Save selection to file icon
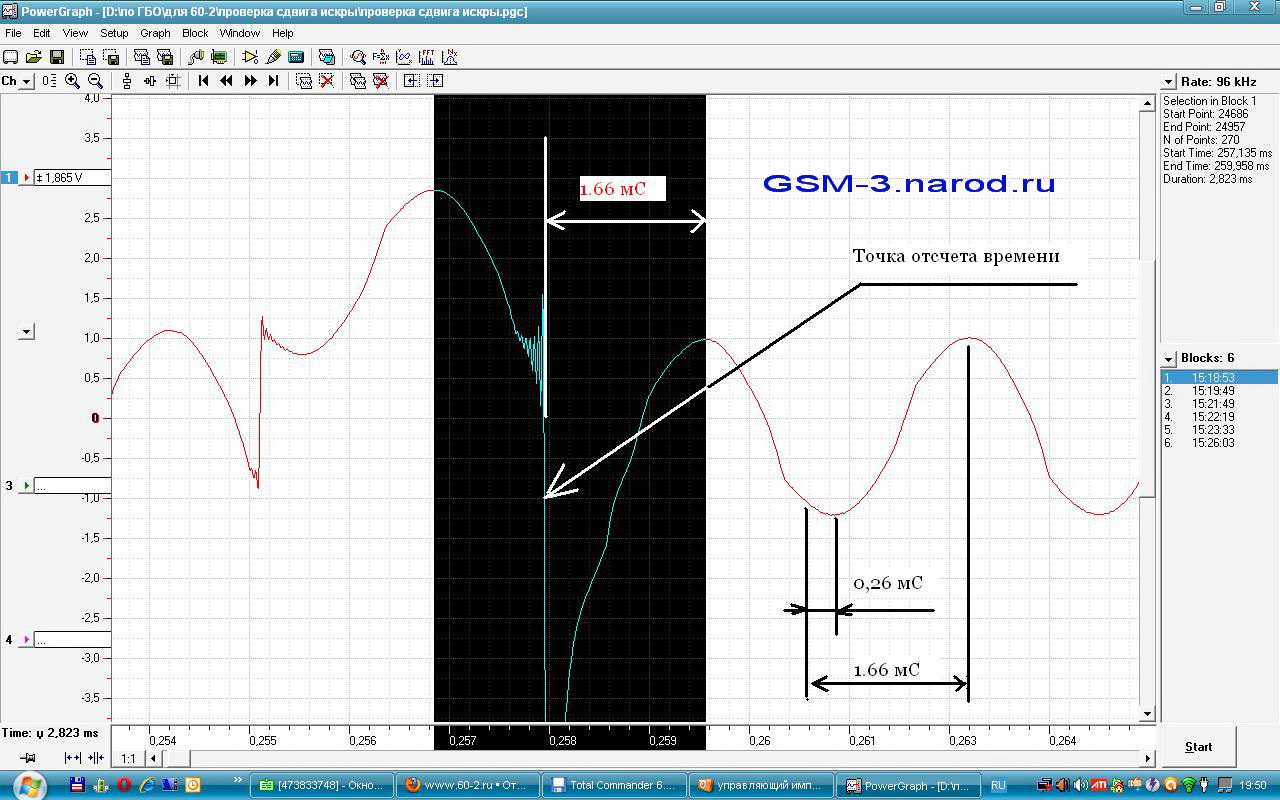Viewport: 1280px width, 800px height. (111, 57)
